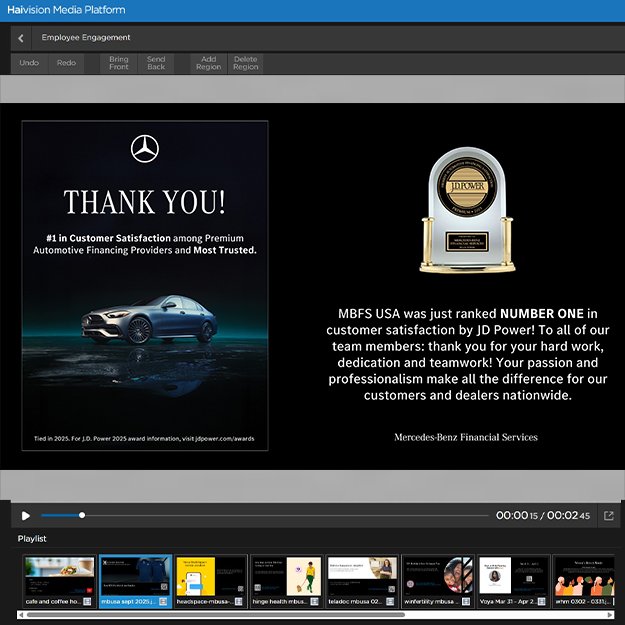Choose Delete Region in the toolbar
This screenshot has height=625, width=625.
click(x=245, y=63)
